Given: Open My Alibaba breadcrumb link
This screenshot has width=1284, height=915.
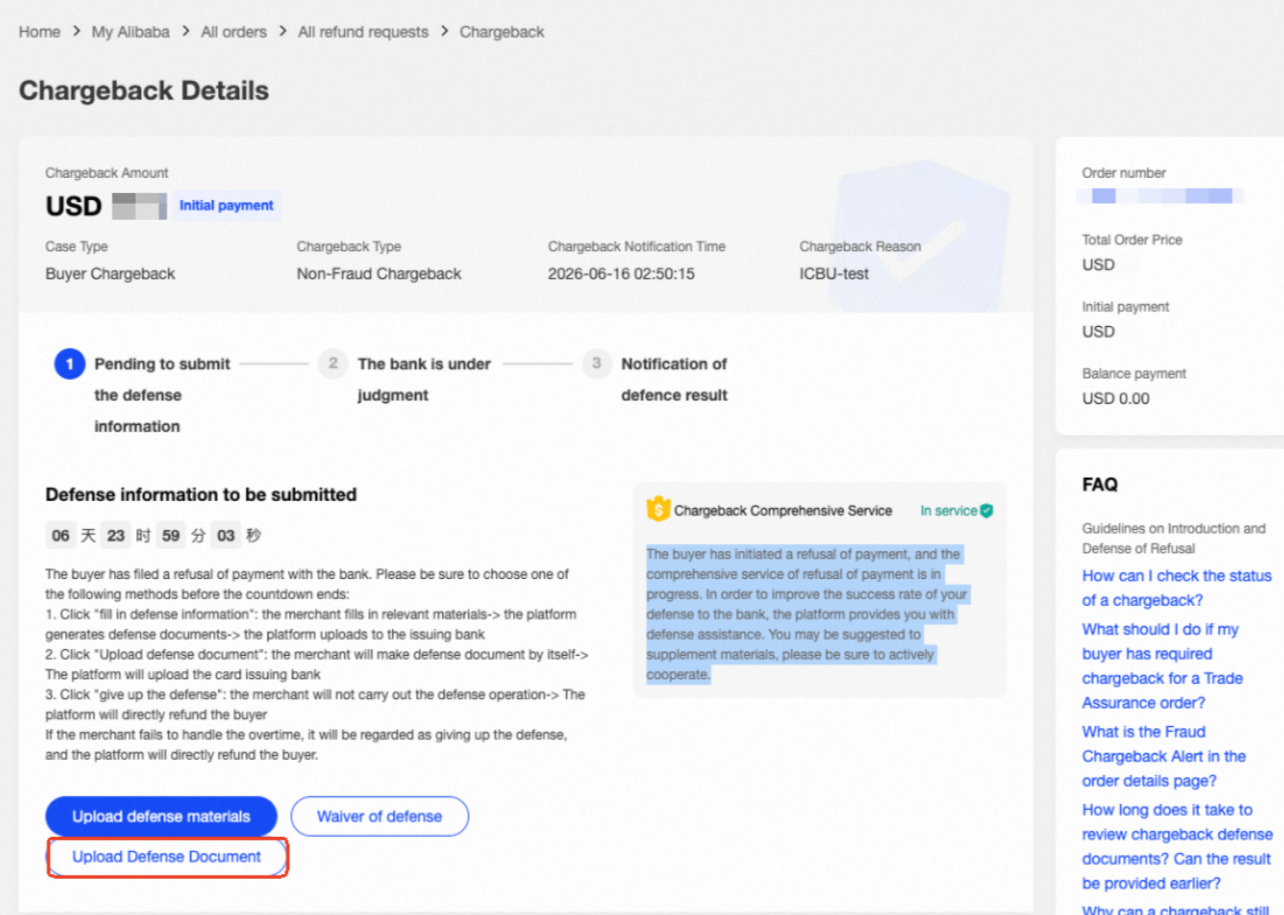Looking at the screenshot, I should (x=131, y=32).
